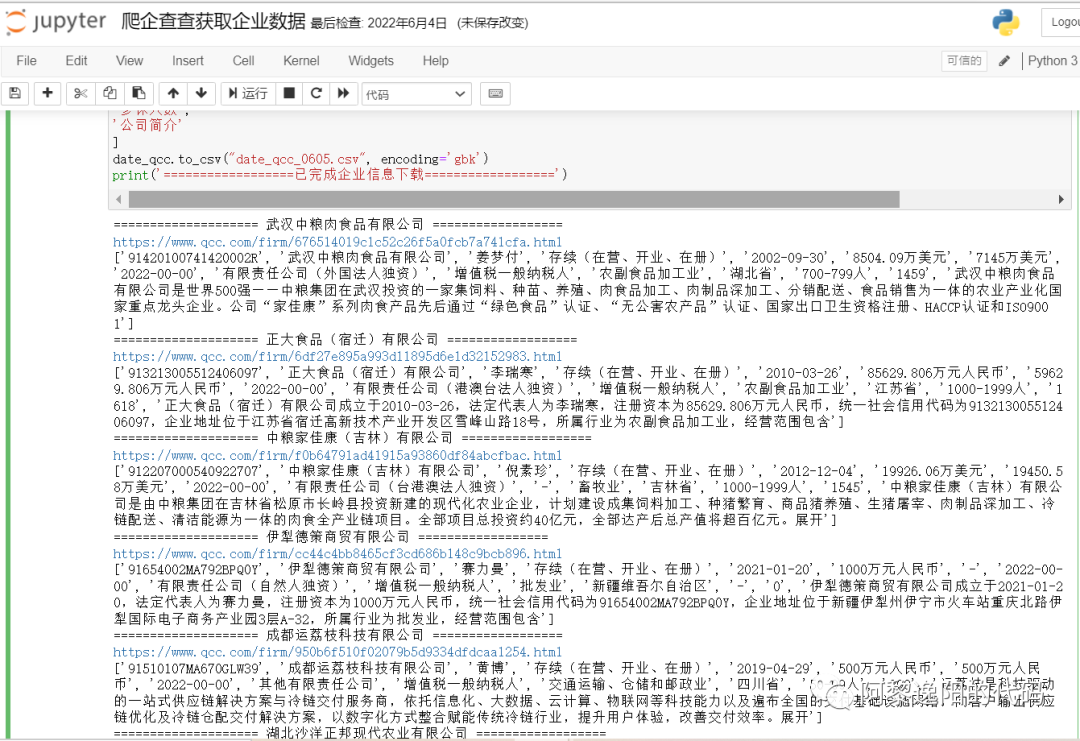Restart the kernel

click(x=316, y=93)
